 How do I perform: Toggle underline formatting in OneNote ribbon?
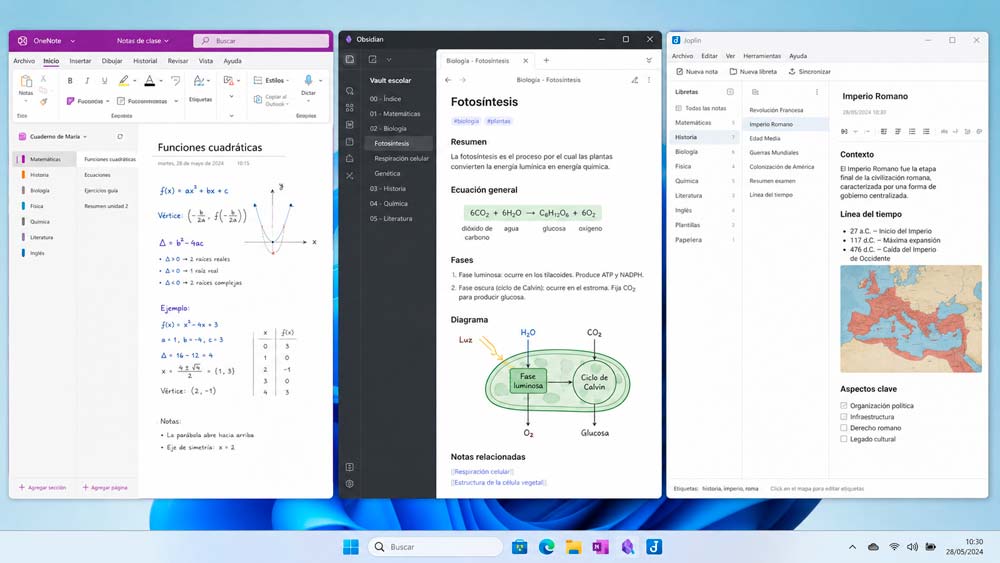(x=104, y=81)
